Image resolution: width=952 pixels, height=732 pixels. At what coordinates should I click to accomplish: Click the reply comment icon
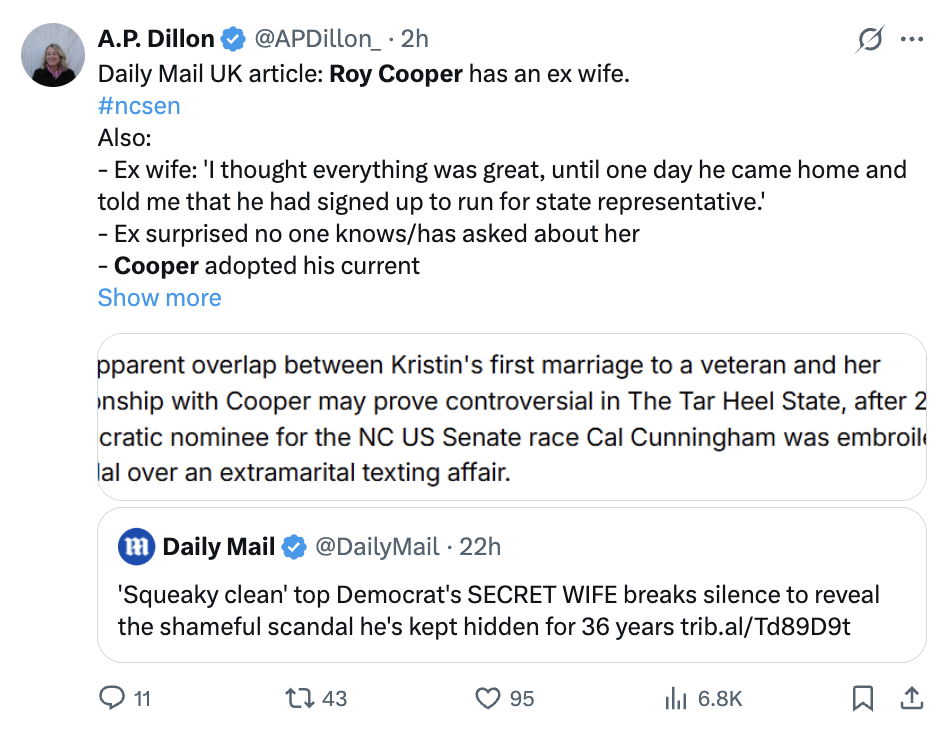click(111, 698)
